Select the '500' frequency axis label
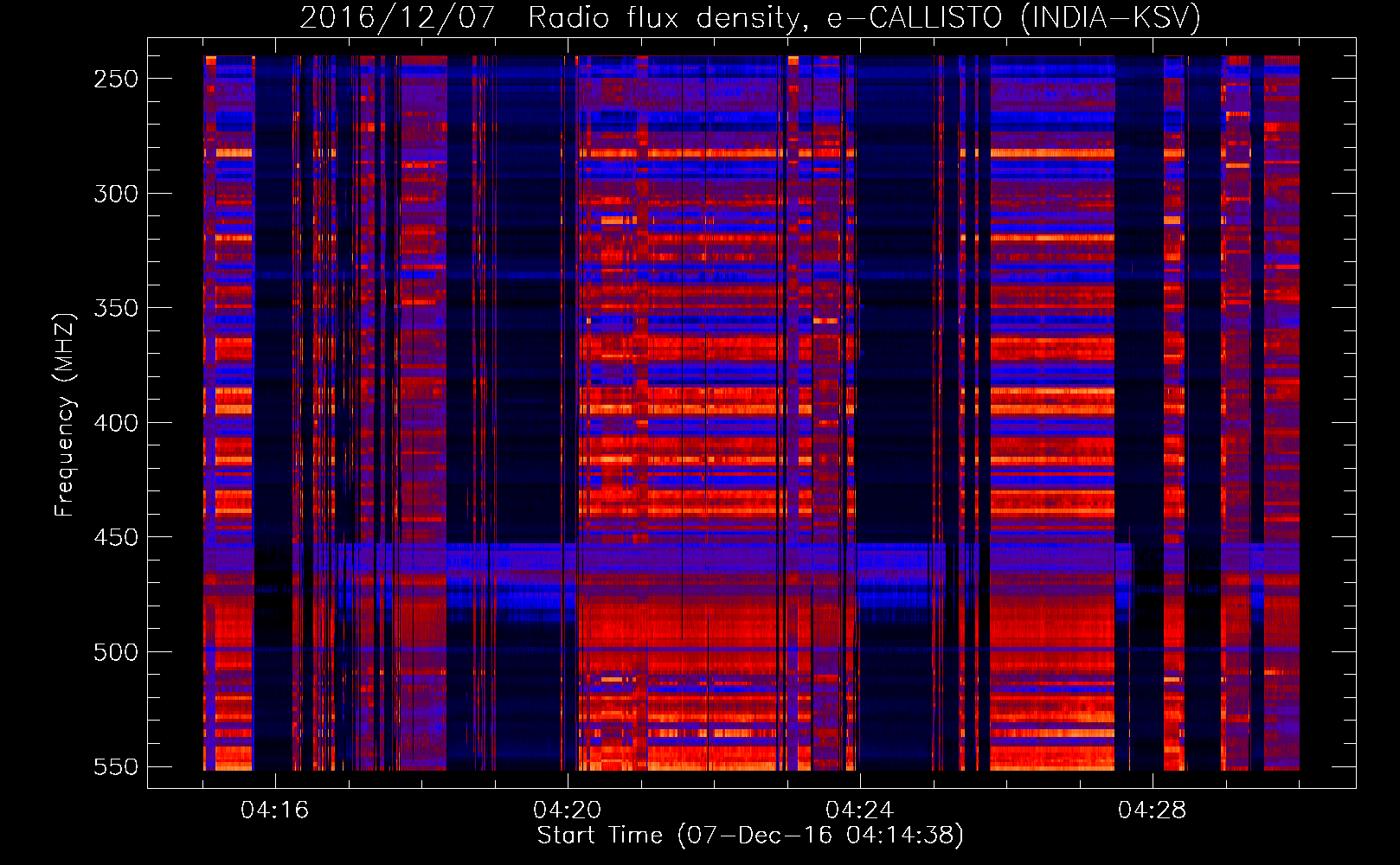Viewport: 1400px width, 865px height. 116,652
